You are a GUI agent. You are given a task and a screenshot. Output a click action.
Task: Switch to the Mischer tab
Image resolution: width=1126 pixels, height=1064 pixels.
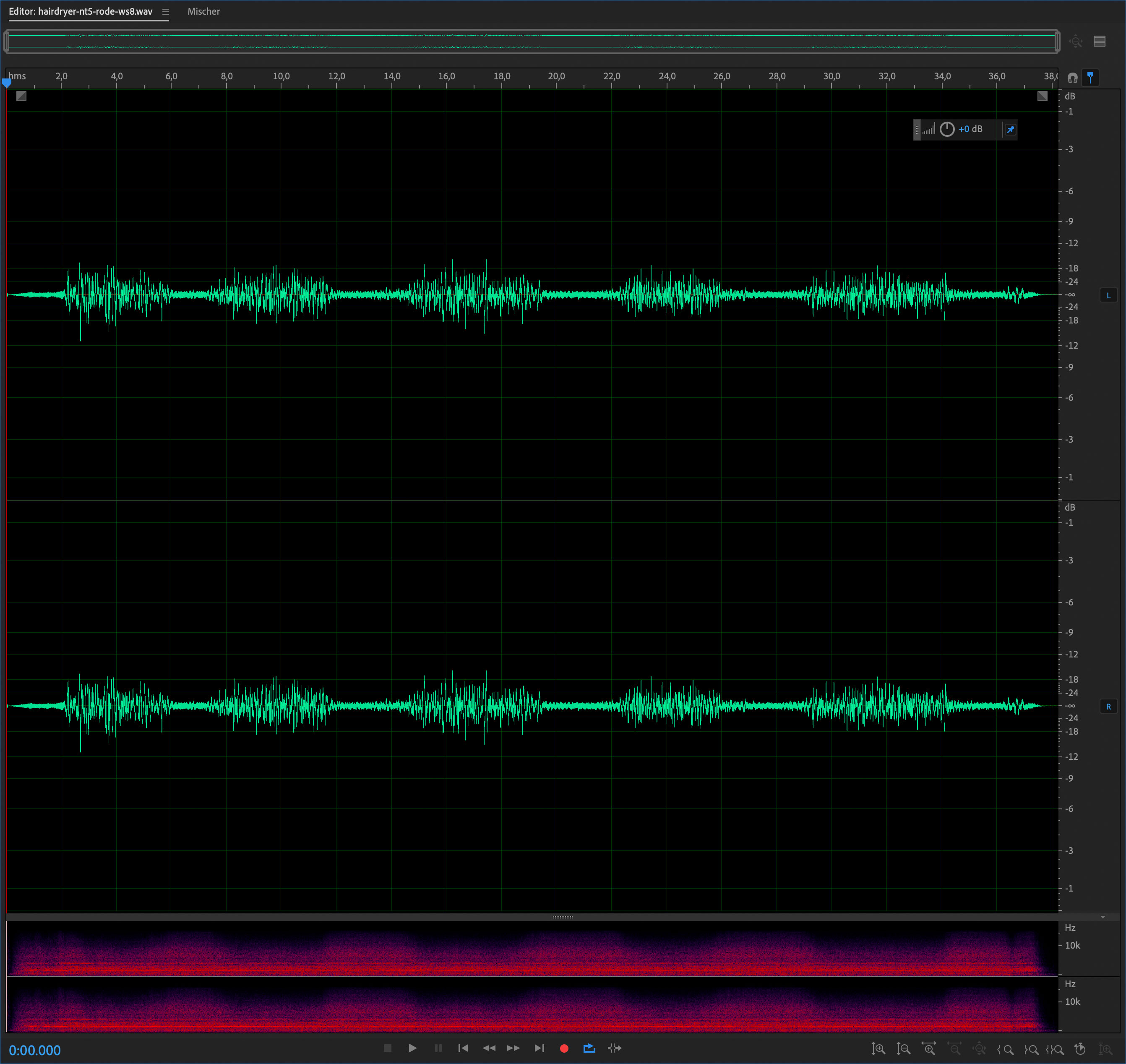[203, 12]
